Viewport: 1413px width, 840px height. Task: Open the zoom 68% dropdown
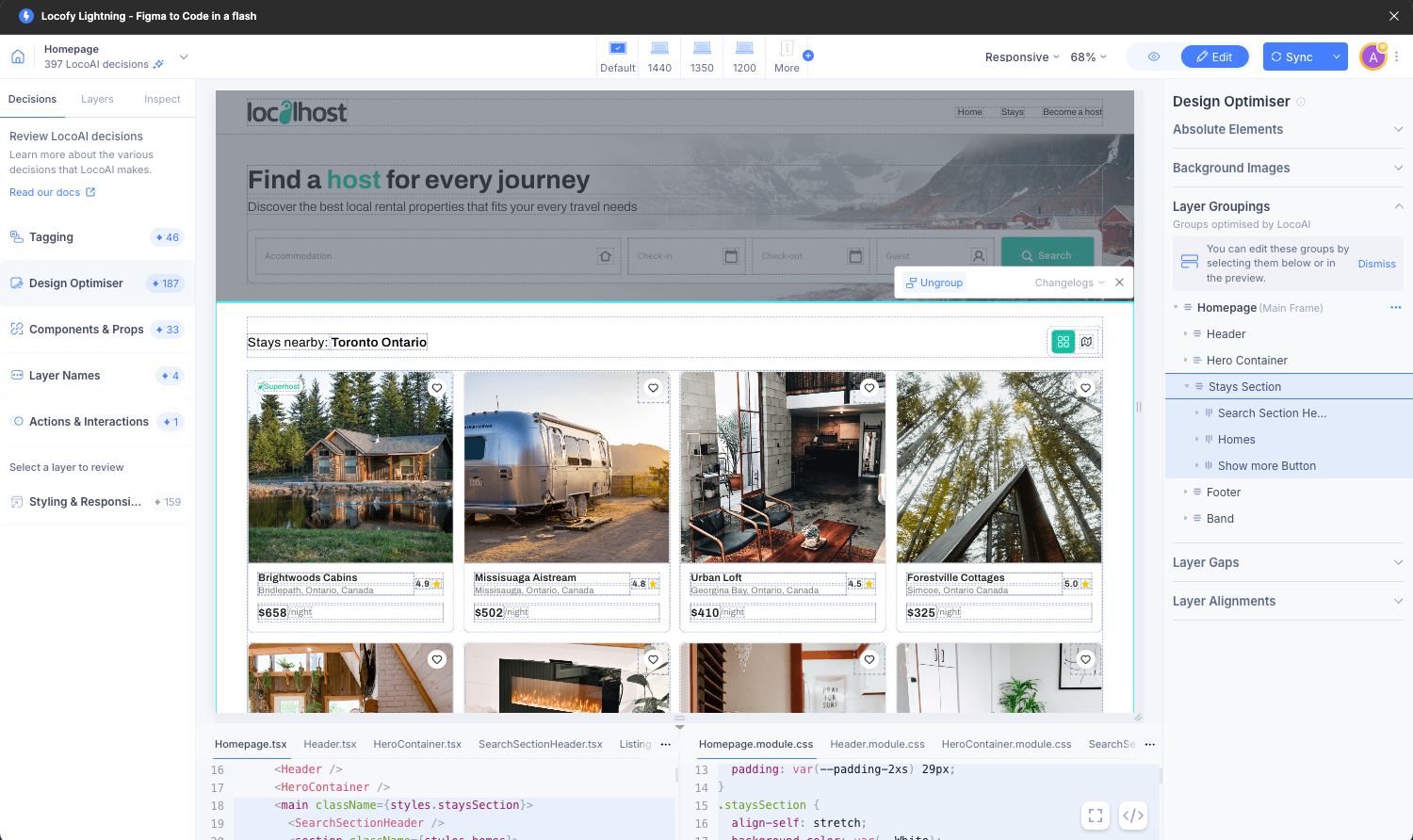(1088, 57)
